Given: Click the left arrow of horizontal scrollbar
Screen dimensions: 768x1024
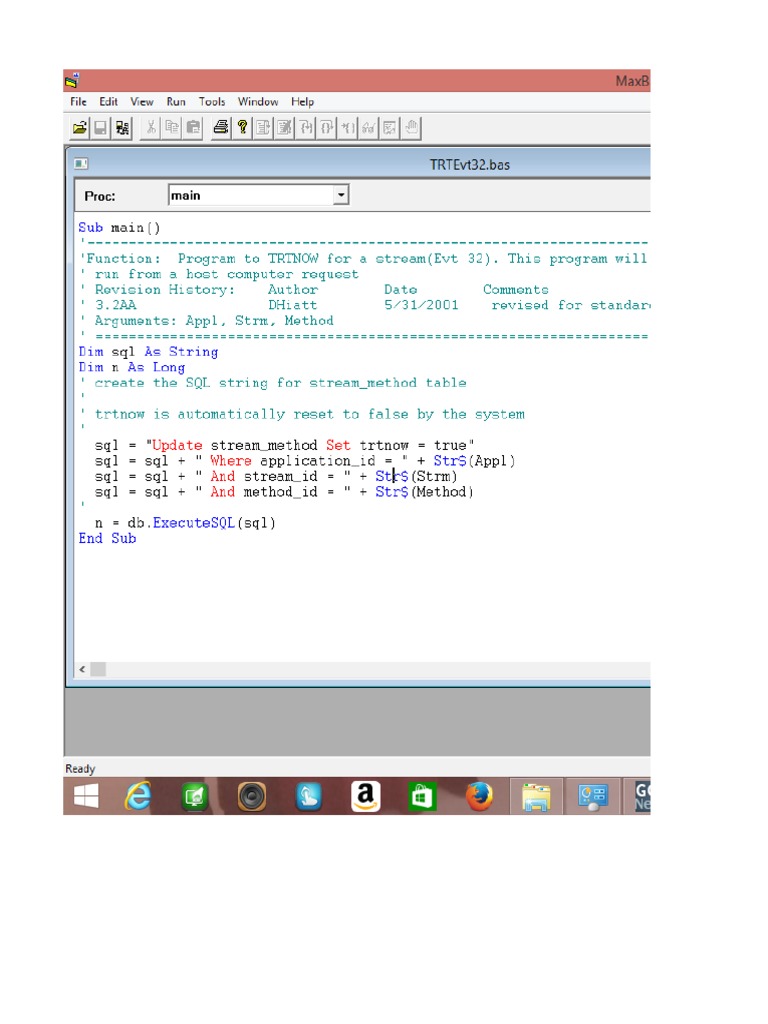Looking at the screenshot, I should [x=82, y=668].
